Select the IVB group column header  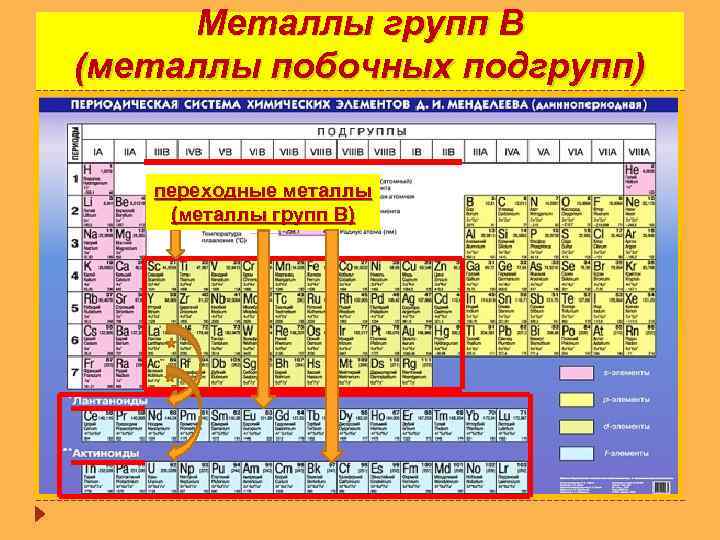click(193, 152)
